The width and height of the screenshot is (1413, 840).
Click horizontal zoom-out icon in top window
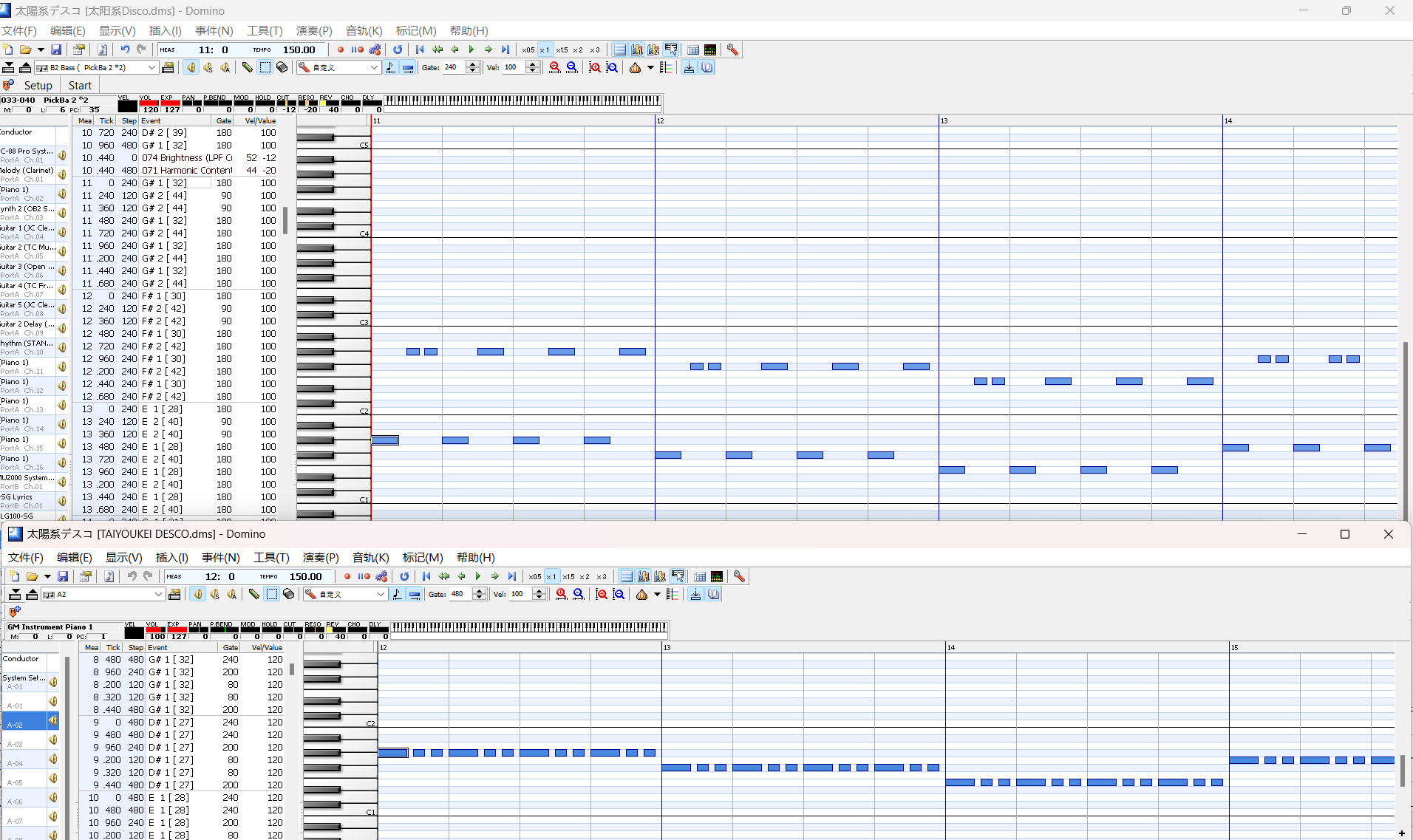tap(571, 67)
